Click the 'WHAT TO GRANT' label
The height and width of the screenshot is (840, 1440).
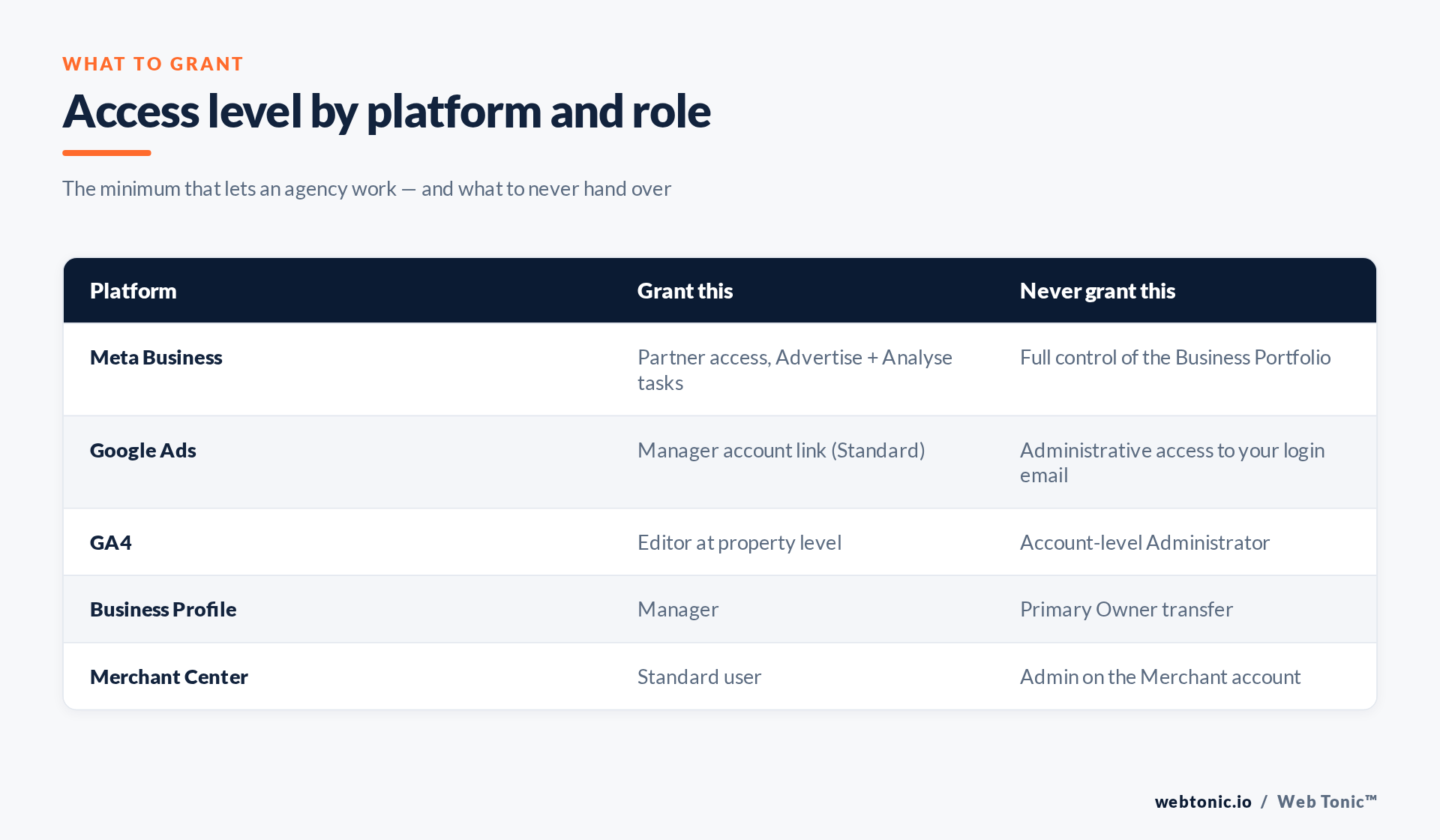tap(153, 64)
